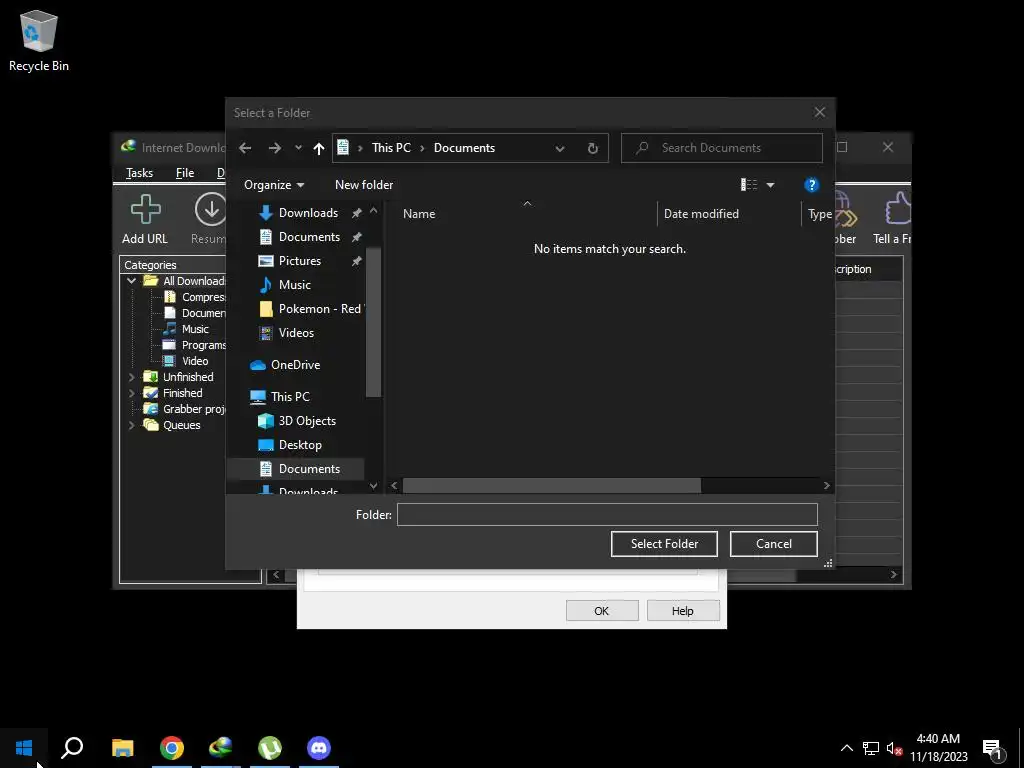Expand Unfinished category in IDM
The height and width of the screenshot is (768, 1024).
[x=132, y=377]
